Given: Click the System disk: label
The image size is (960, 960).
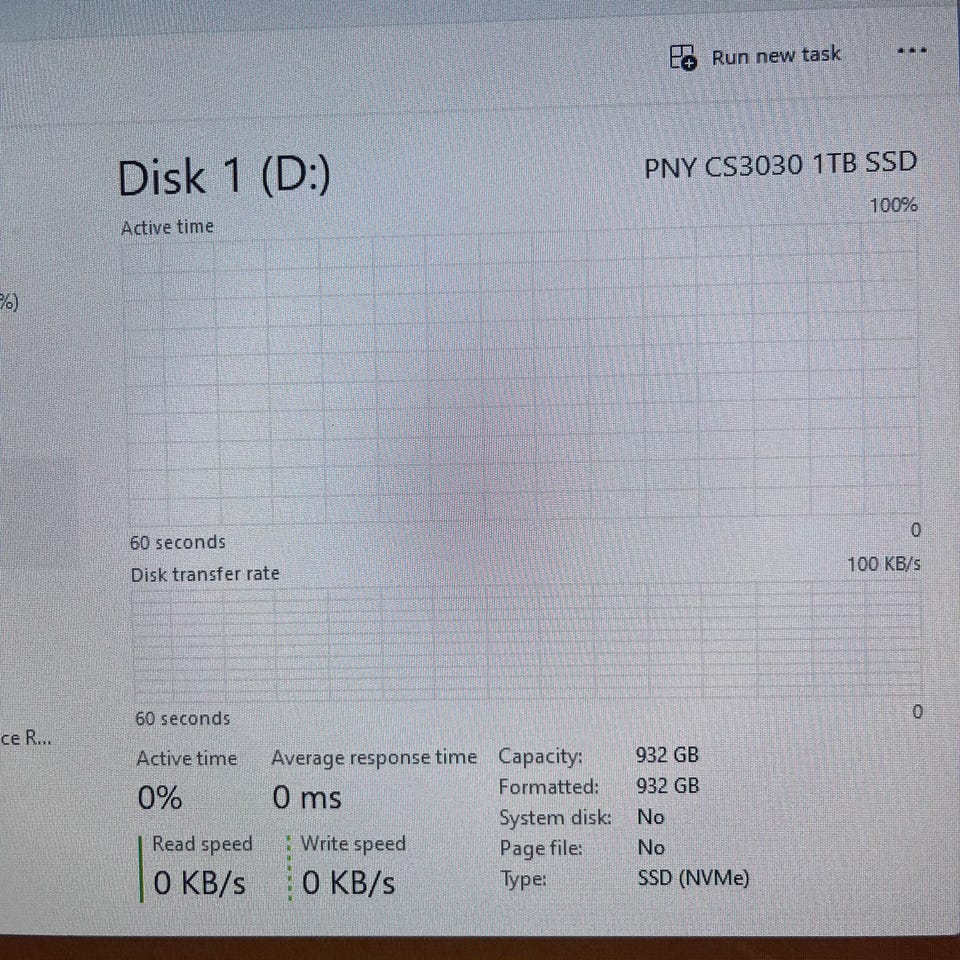Looking at the screenshot, I should coord(555,818).
